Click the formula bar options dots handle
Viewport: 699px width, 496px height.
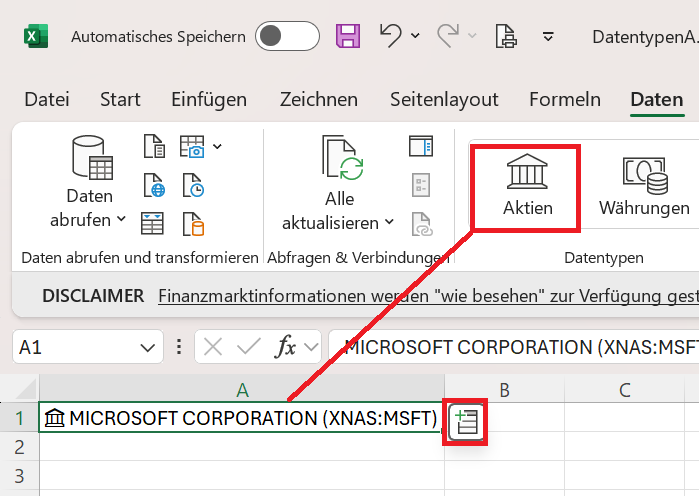[x=179, y=347]
